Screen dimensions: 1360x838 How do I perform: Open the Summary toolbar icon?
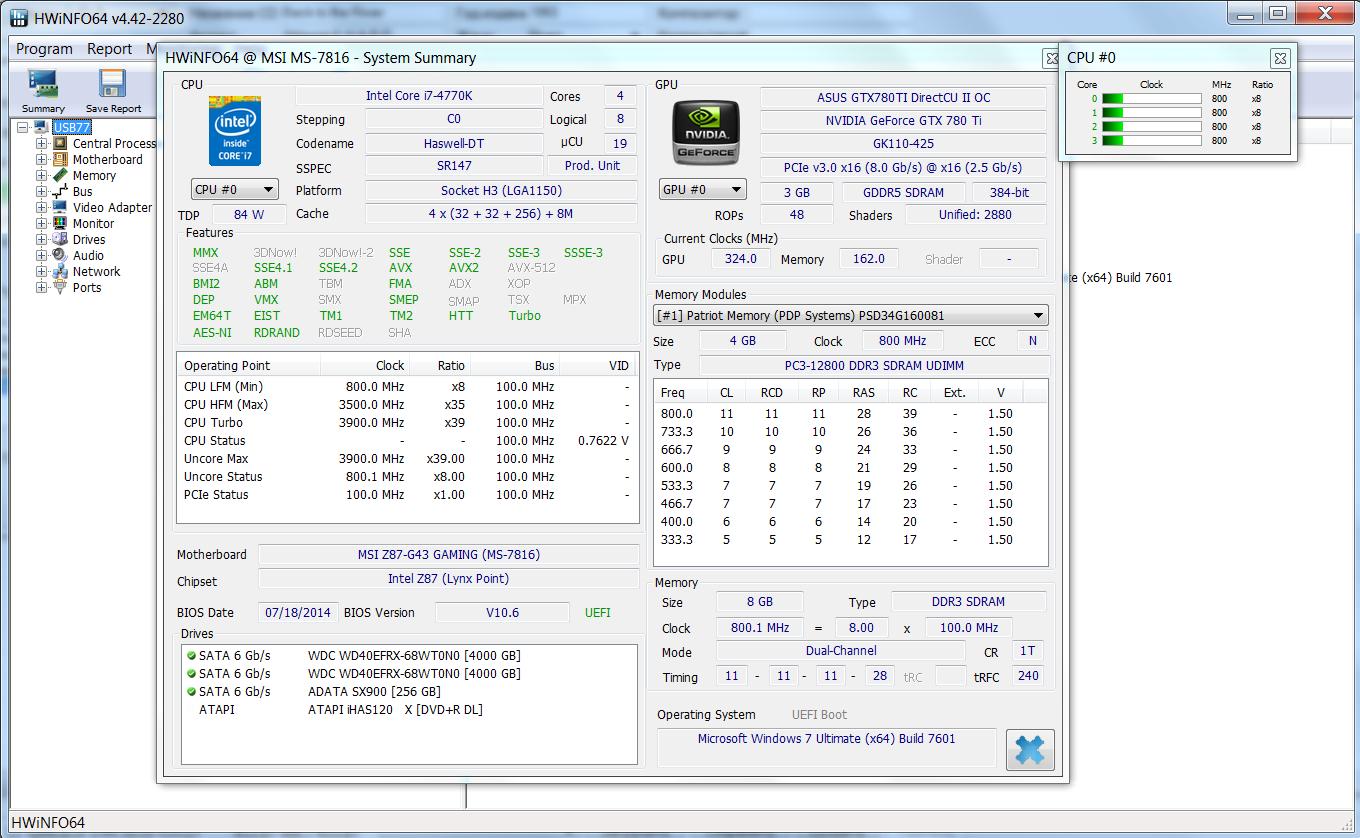click(x=43, y=84)
